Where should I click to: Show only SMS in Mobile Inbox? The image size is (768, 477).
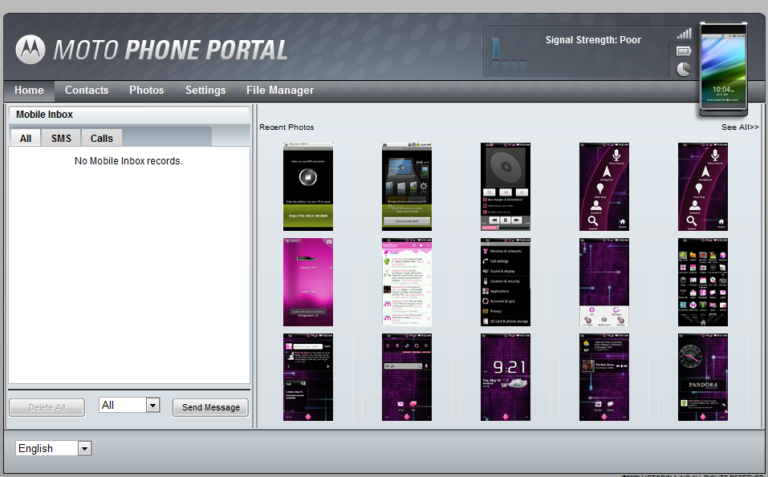click(61, 138)
